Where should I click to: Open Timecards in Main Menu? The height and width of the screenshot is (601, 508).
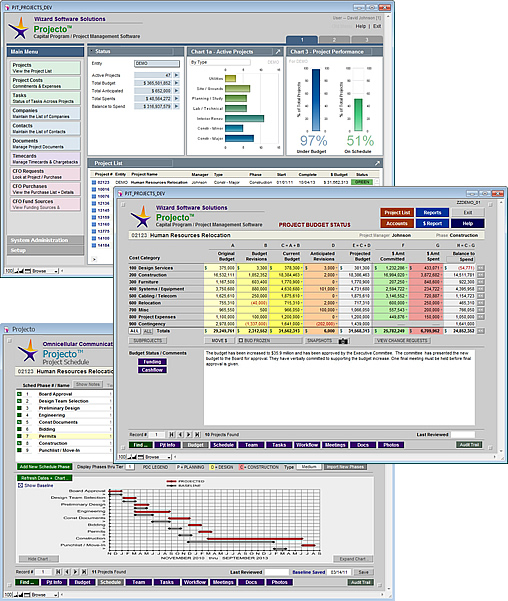tap(45, 159)
